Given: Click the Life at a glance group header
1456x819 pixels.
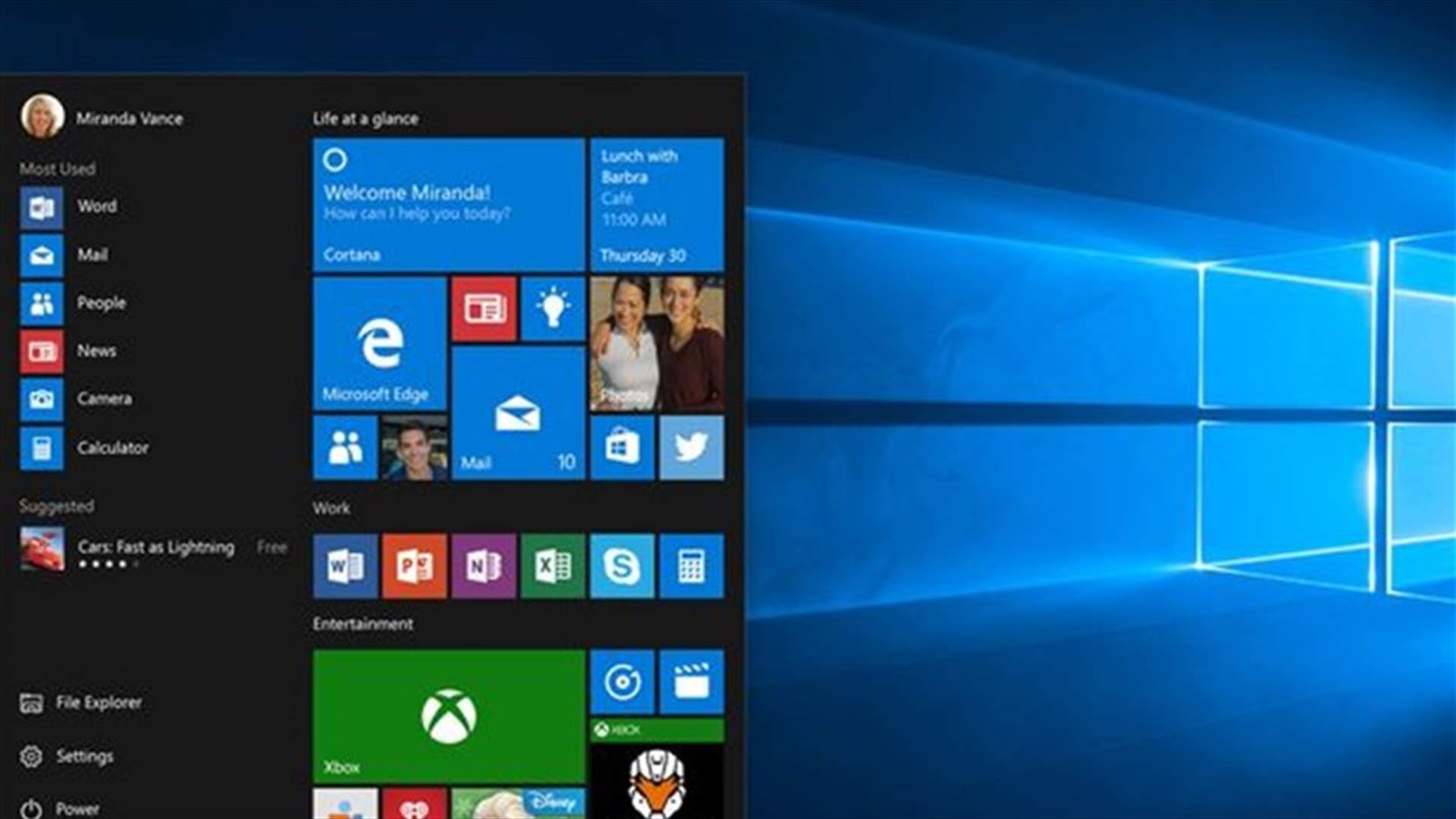Looking at the screenshot, I should 366,118.
